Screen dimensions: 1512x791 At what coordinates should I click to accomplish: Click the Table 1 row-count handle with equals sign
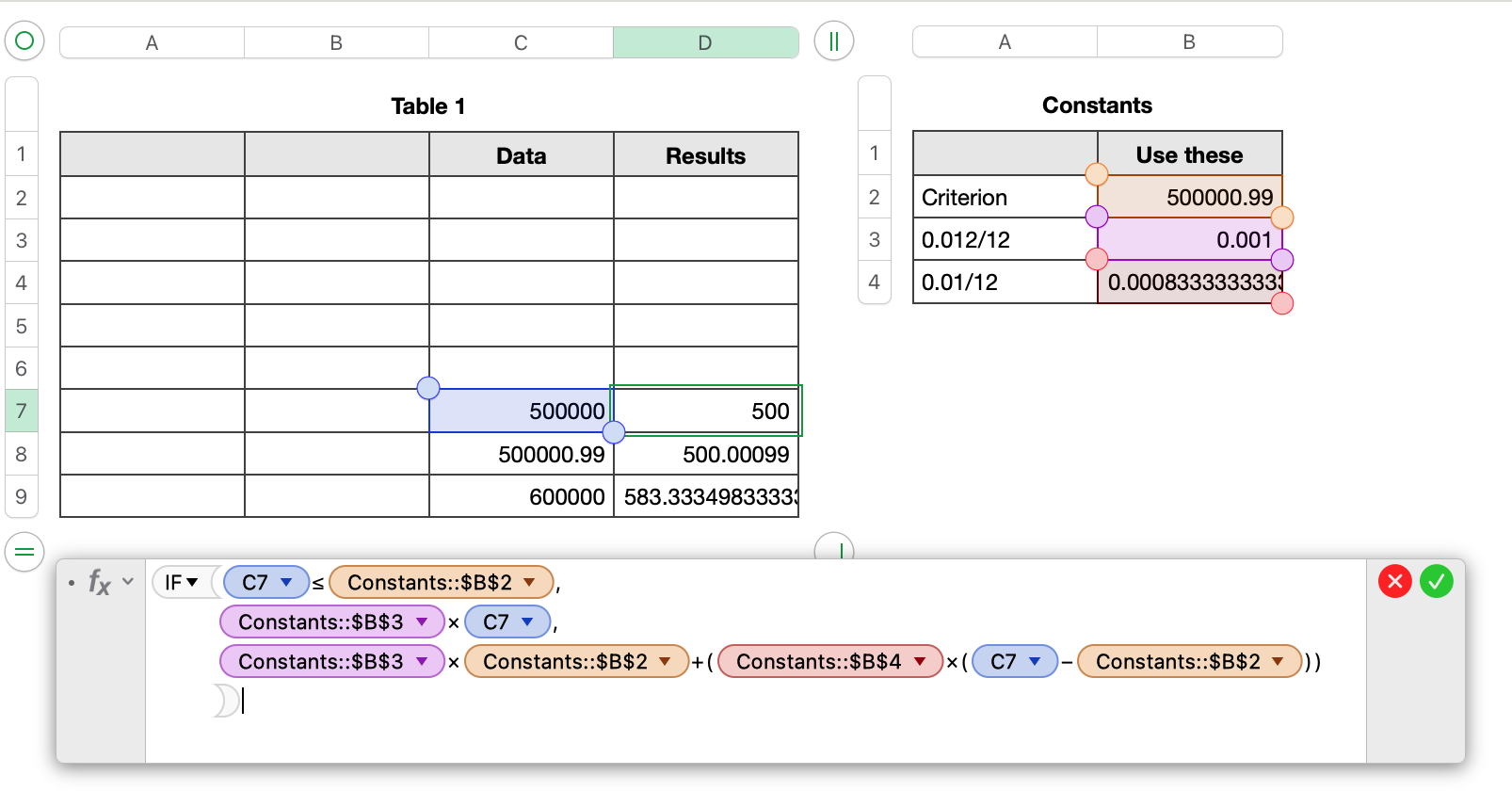pyautogui.click(x=24, y=552)
